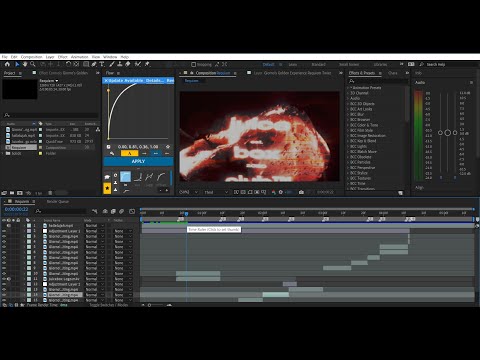Viewport: 480px width, 360px height.
Task: Select the Puppet Pin tool
Action: [147, 64]
